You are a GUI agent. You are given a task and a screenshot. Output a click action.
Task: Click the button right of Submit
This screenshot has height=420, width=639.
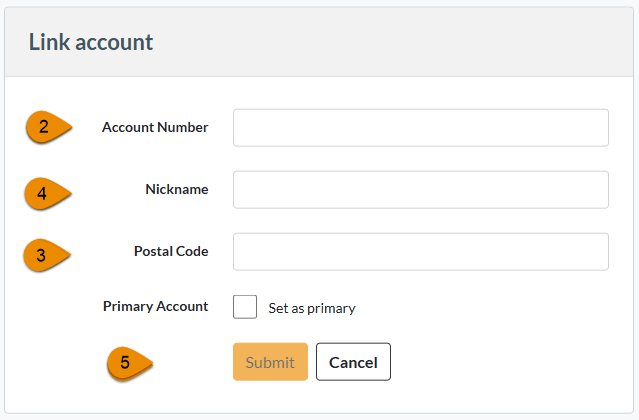[353, 362]
